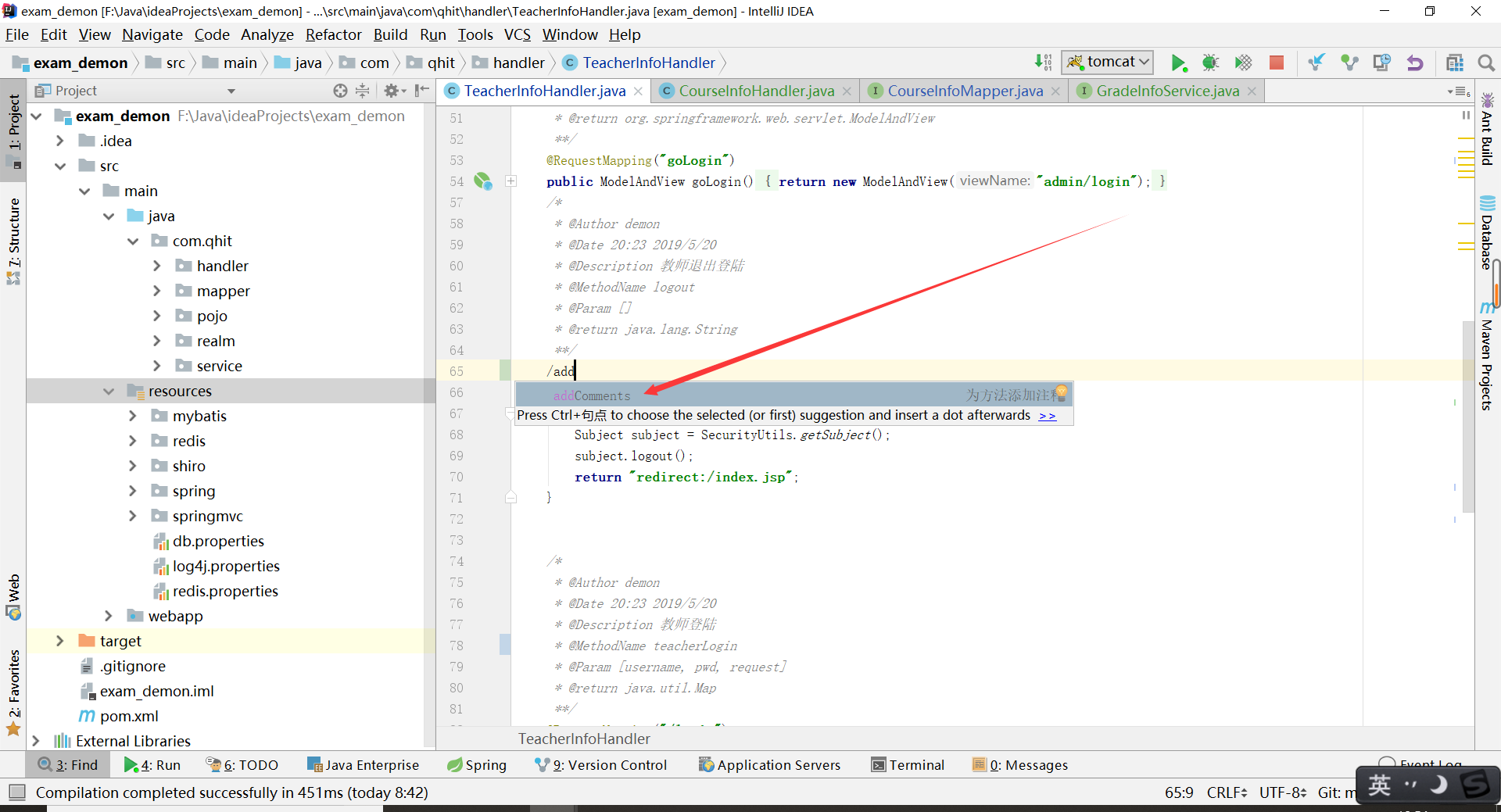Viewport: 1501px width, 812px height.
Task: Open Search Everywhere magnifier icon
Action: pyautogui.click(x=1486, y=63)
